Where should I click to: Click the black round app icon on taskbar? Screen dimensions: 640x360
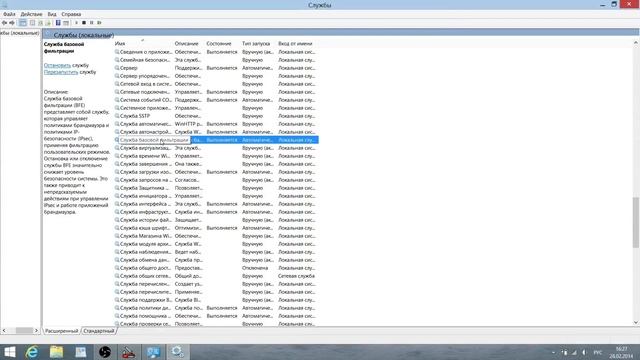[x=105, y=352]
